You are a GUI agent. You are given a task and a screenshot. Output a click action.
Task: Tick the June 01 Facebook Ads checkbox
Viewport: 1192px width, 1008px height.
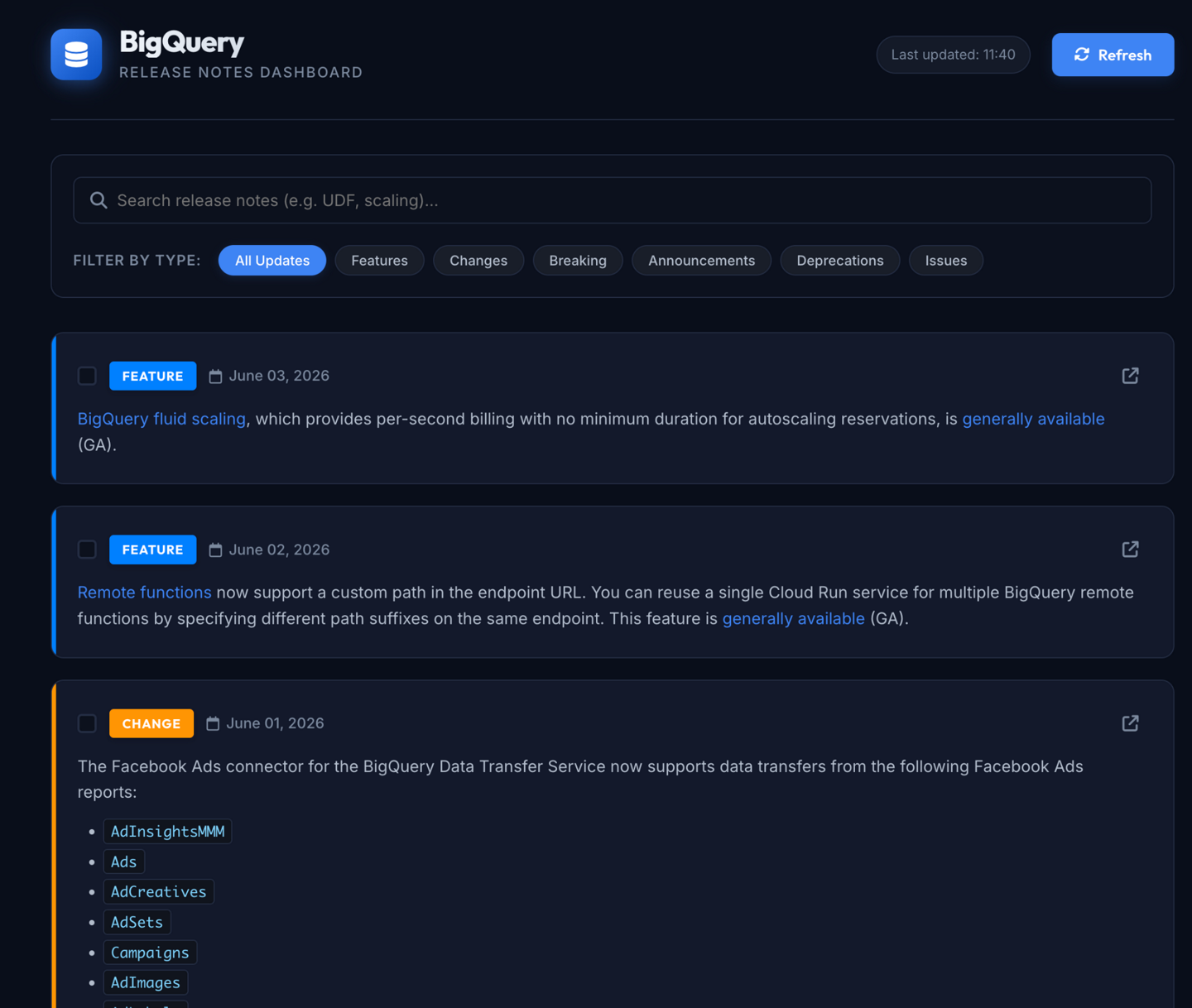click(x=87, y=723)
